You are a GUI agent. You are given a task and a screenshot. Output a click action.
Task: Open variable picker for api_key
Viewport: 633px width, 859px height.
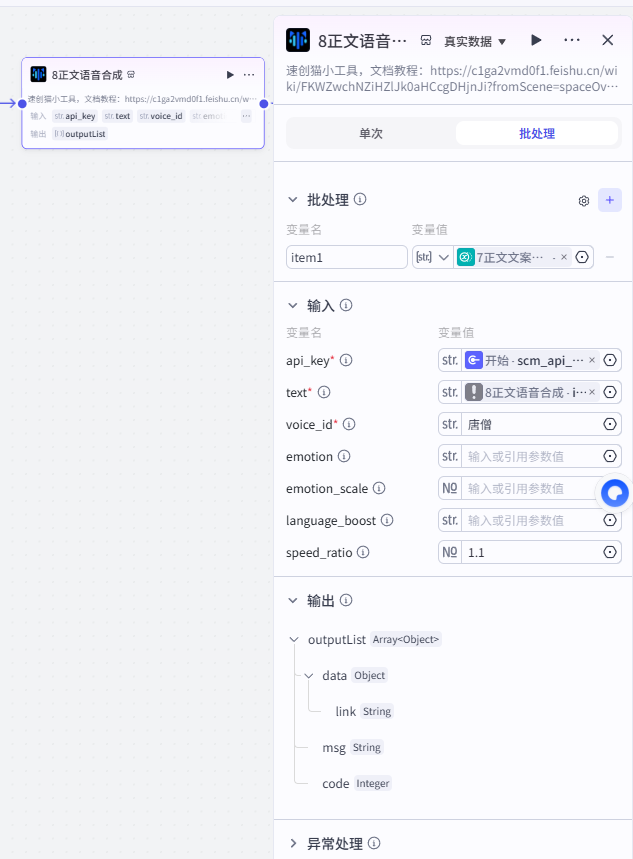(610, 360)
